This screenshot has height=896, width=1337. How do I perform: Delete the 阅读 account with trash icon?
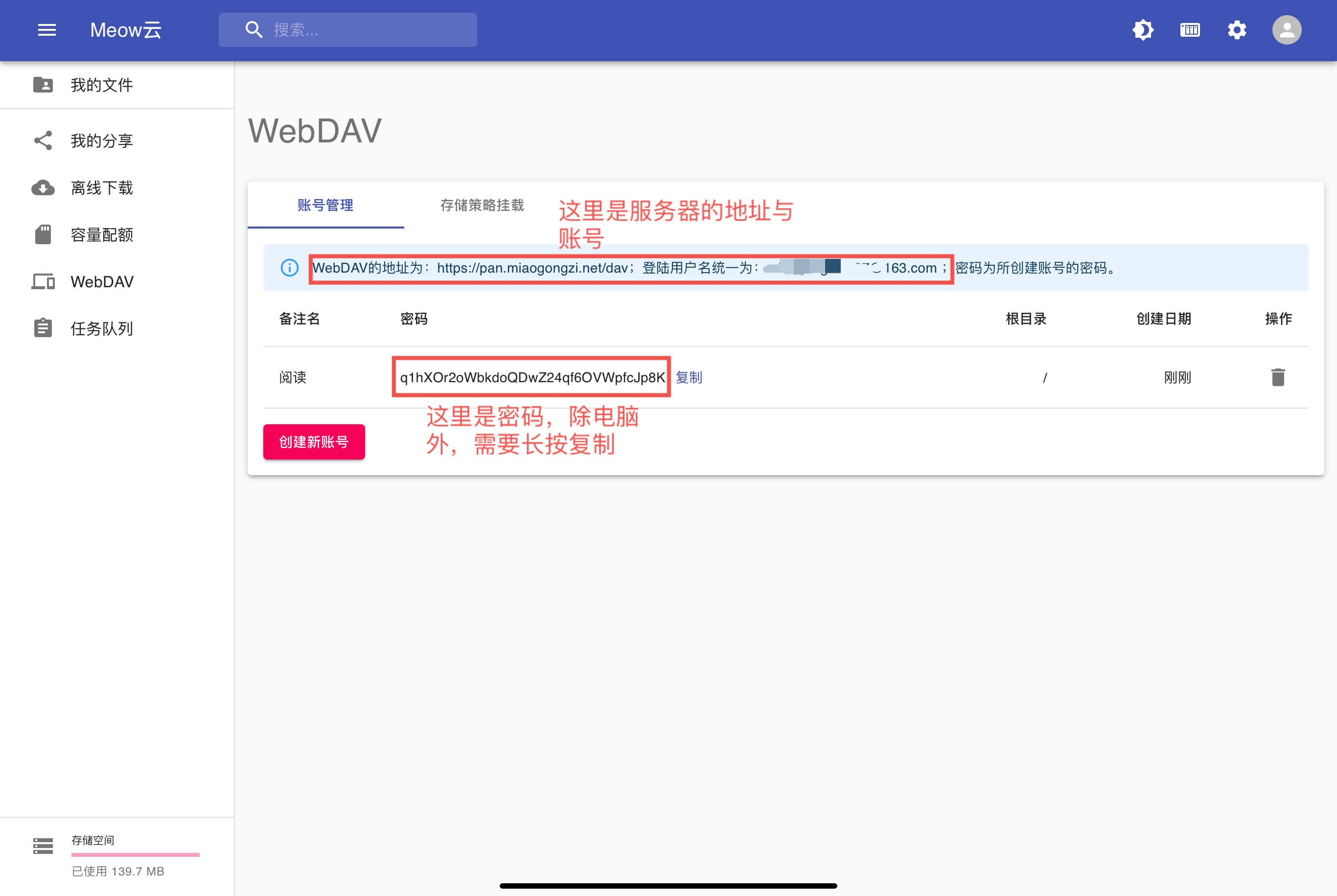(1278, 377)
